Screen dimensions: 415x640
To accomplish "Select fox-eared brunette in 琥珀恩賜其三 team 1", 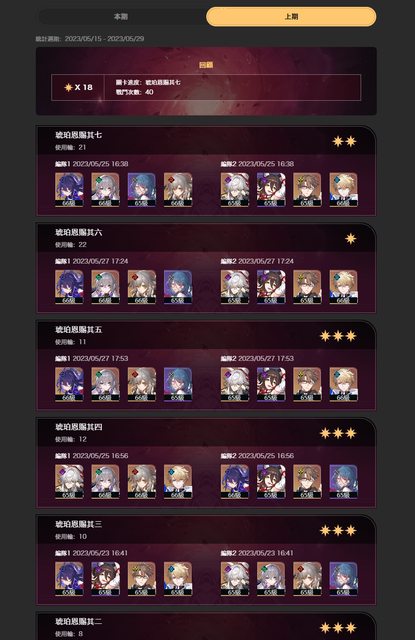I will tap(105, 578).
